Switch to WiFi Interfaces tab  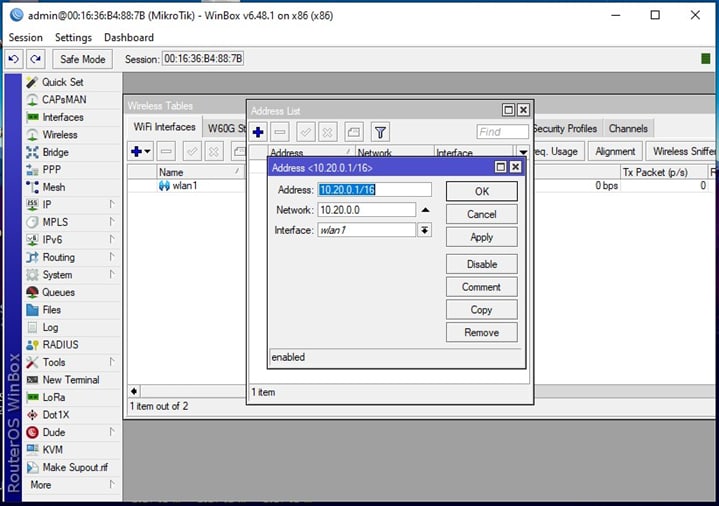[x=164, y=127]
